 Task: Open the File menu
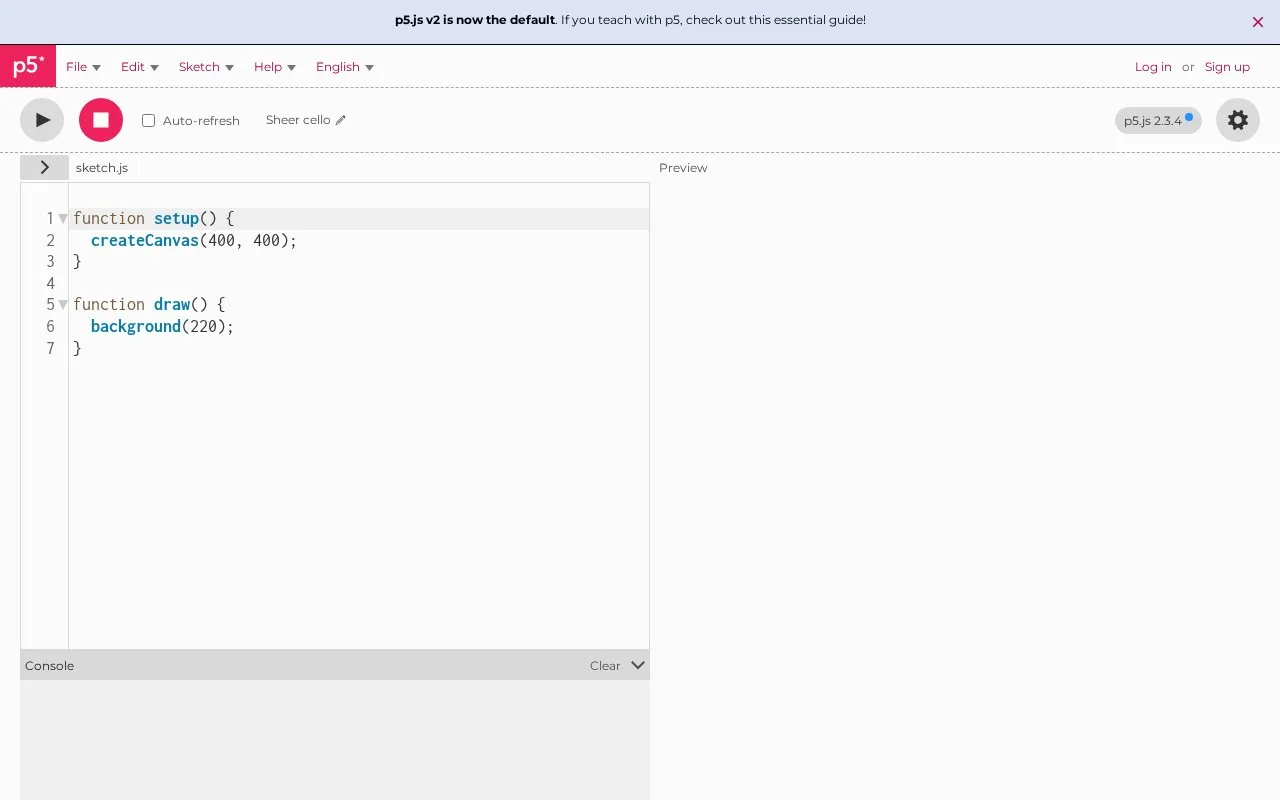click(83, 67)
